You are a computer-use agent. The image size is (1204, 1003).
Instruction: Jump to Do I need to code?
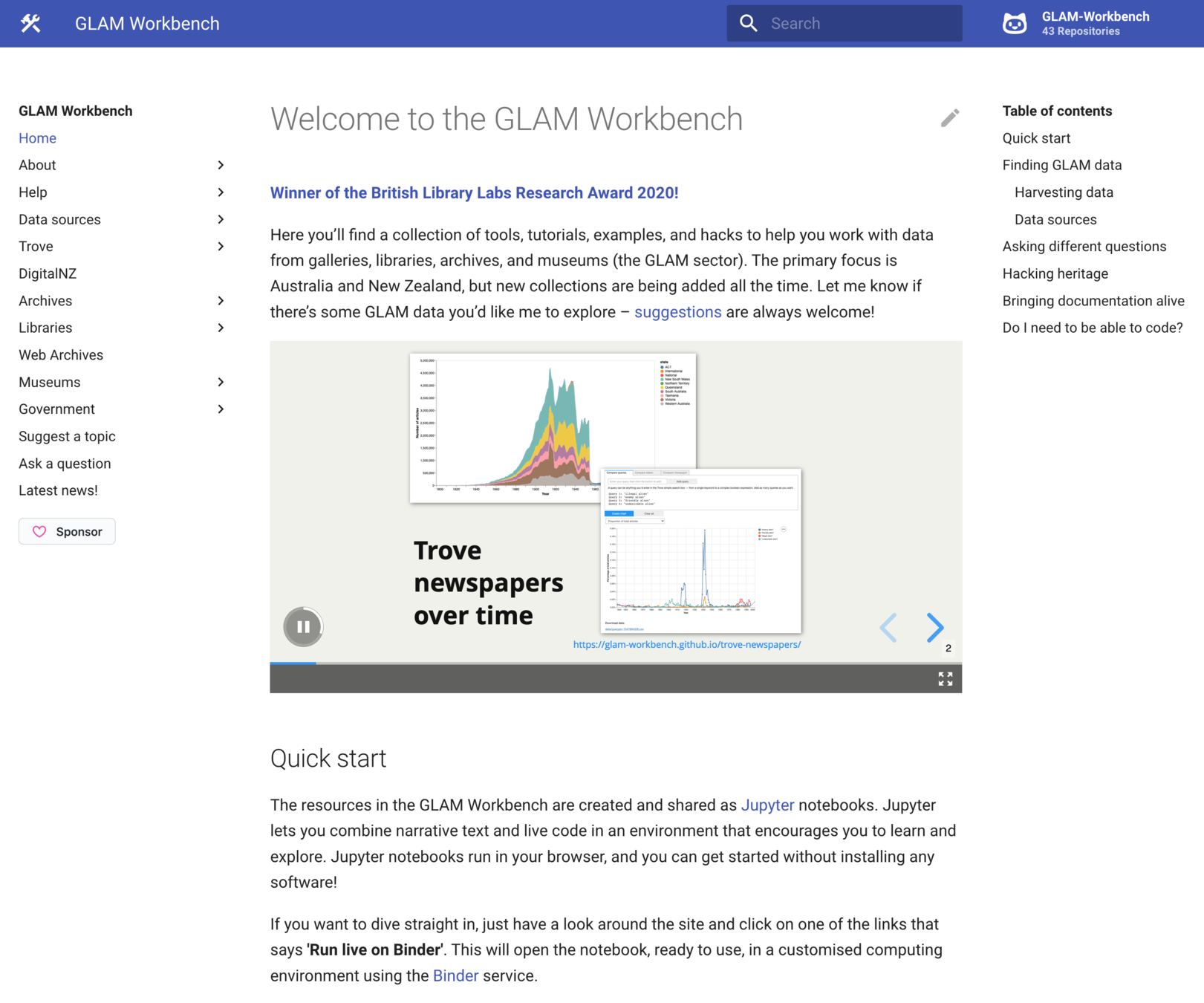tap(1093, 328)
